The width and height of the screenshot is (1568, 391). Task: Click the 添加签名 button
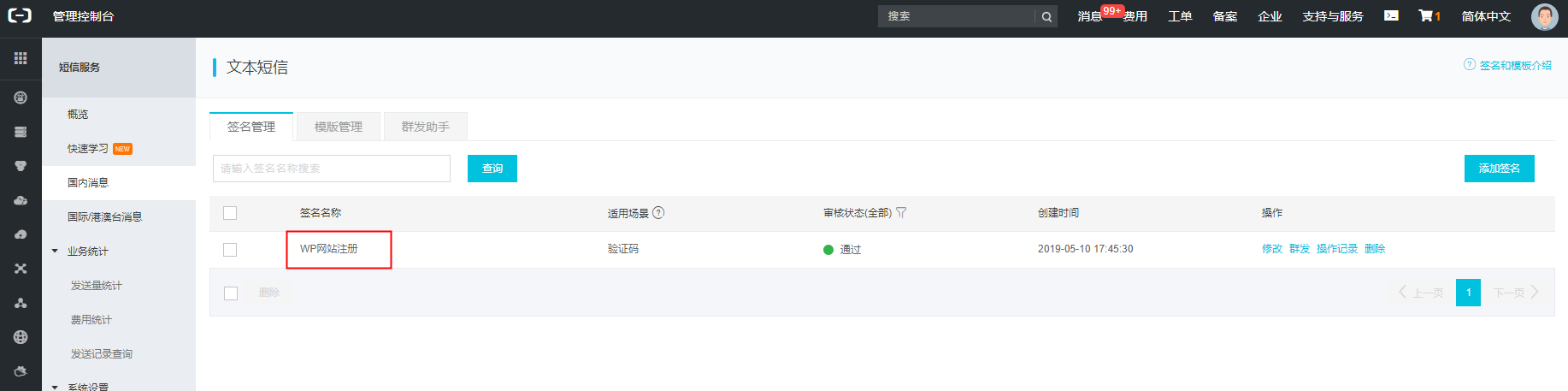pyautogui.click(x=1499, y=169)
